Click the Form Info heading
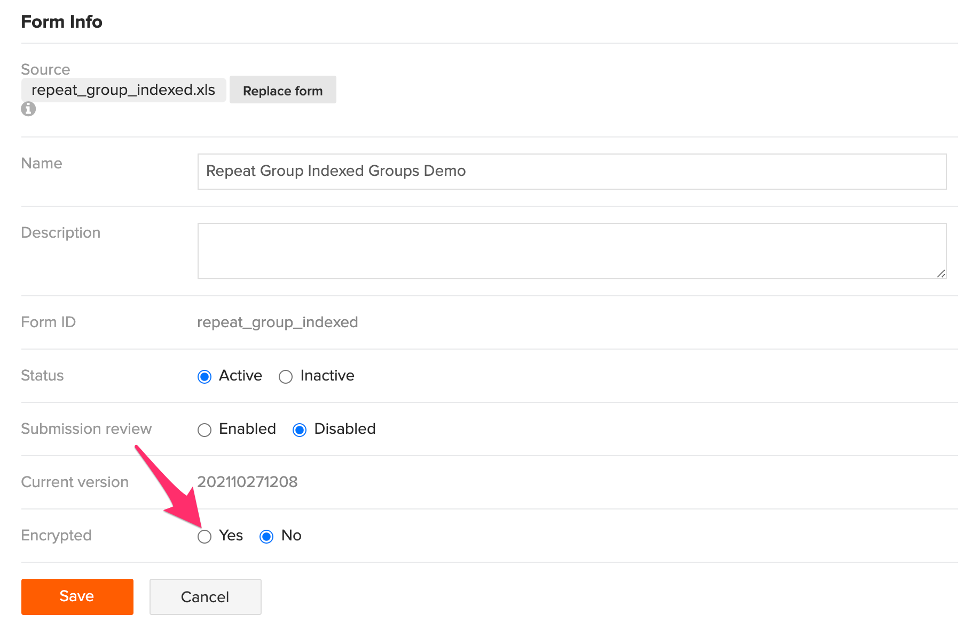The height and width of the screenshot is (631, 977). pos(61,21)
